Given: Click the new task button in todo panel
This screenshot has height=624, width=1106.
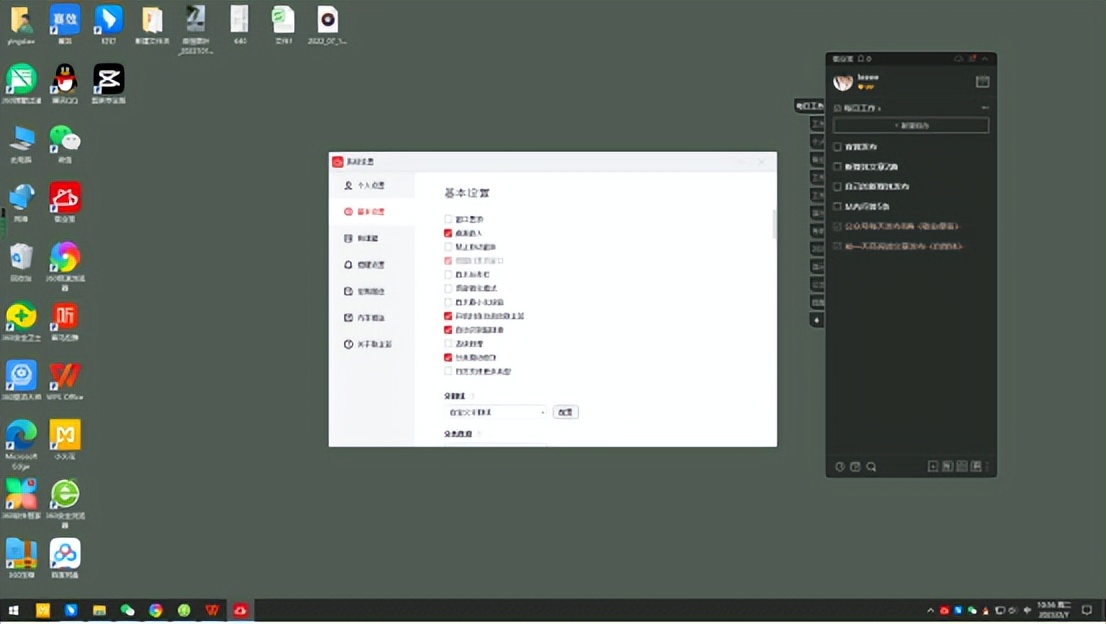Looking at the screenshot, I should click(911, 126).
